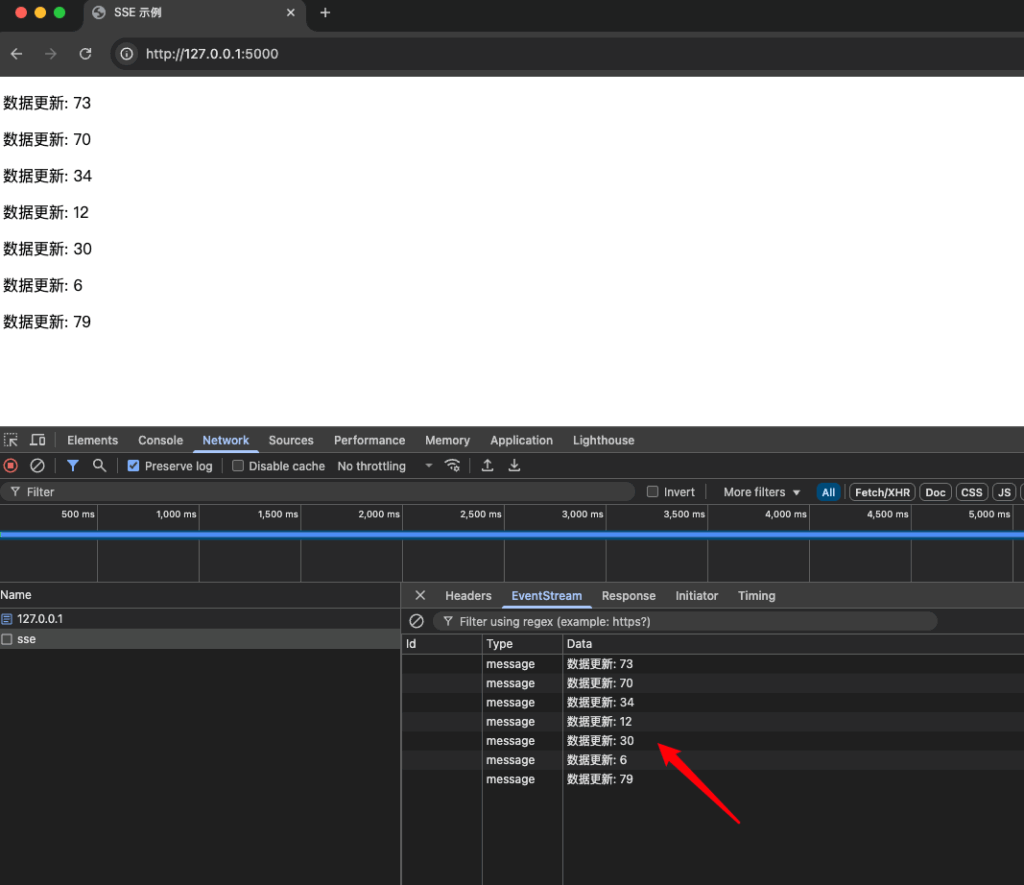This screenshot has width=1024, height=885.
Task: Click the 127.0.0.1 document request icon
Action: click(7, 619)
